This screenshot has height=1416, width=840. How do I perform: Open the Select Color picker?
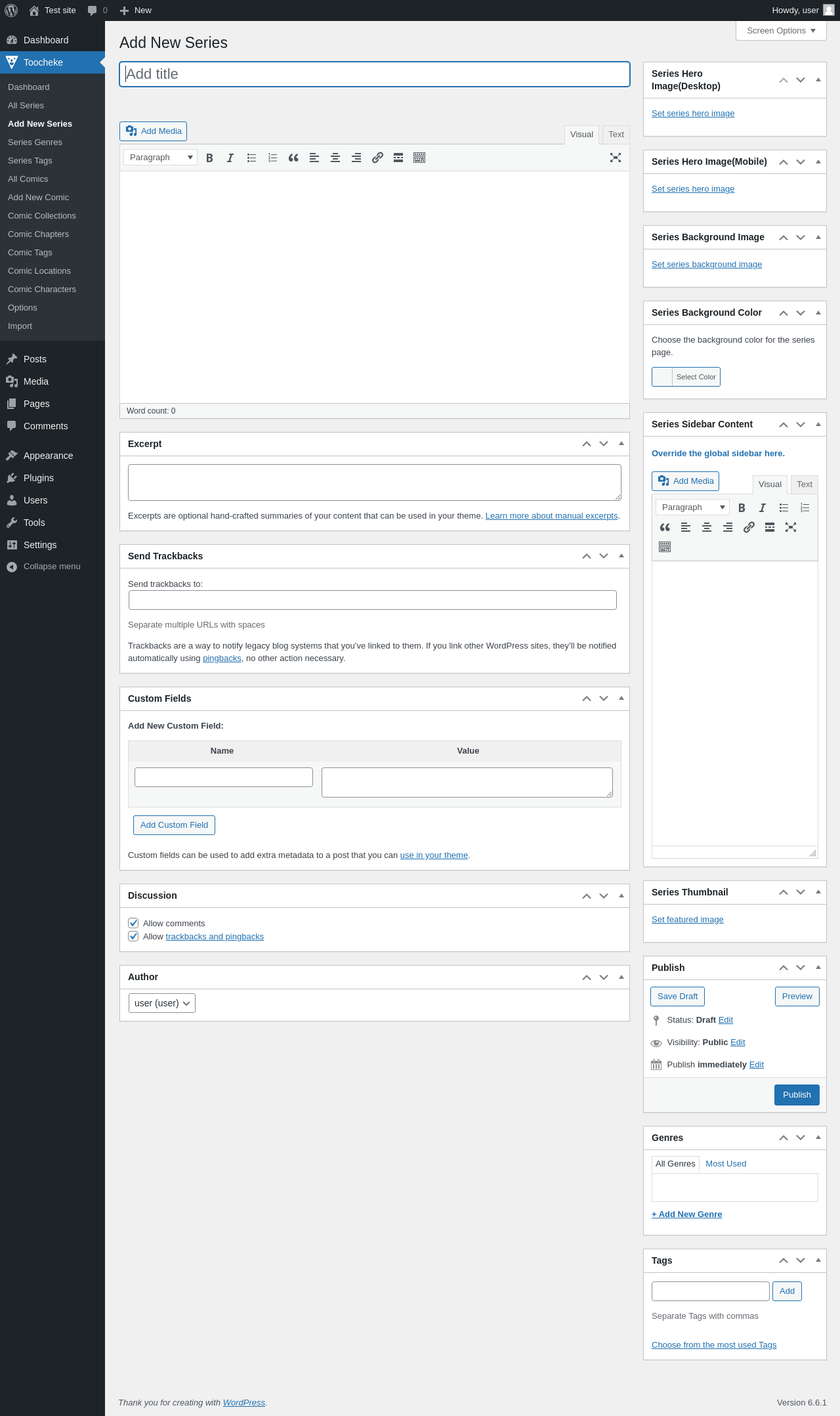point(686,377)
